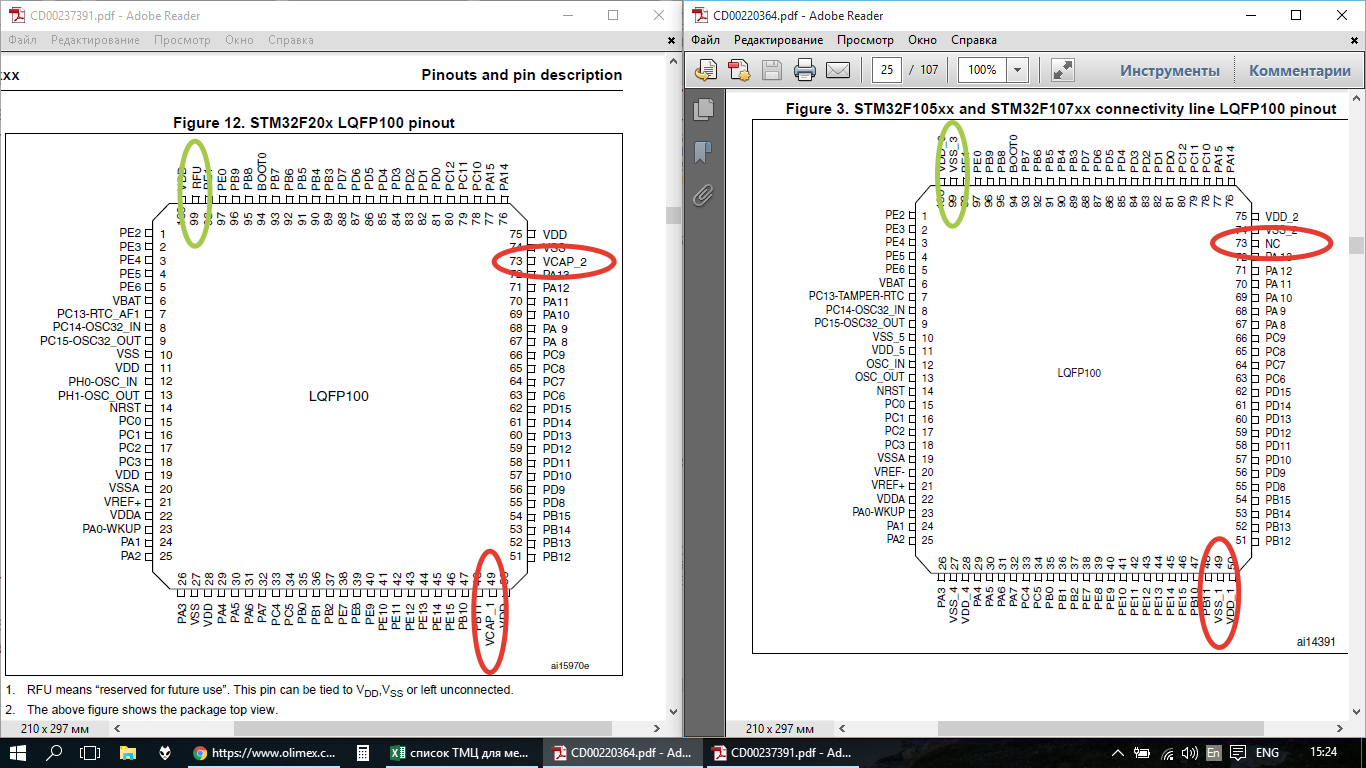Image resolution: width=1366 pixels, height=768 pixels.
Task: Switch to CD00220364.pdf taskbar button
Action: pyautogui.click(x=622, y=752)
